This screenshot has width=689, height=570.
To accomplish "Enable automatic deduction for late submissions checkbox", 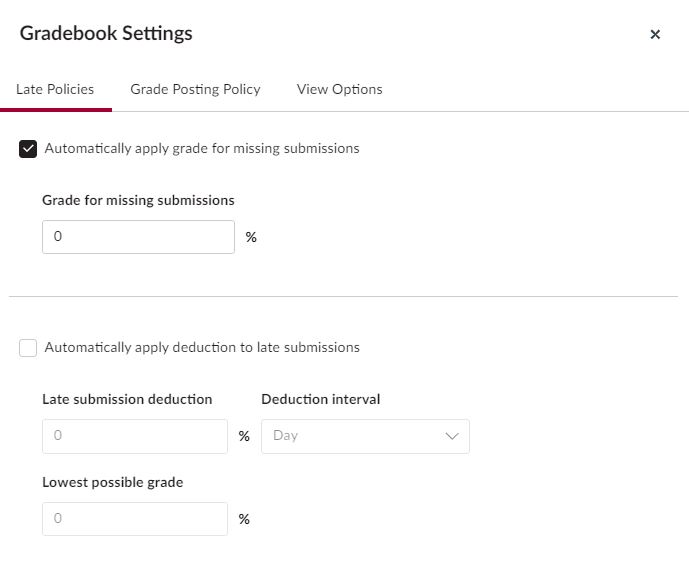I will pyautogui.click(x=28, y=348).
